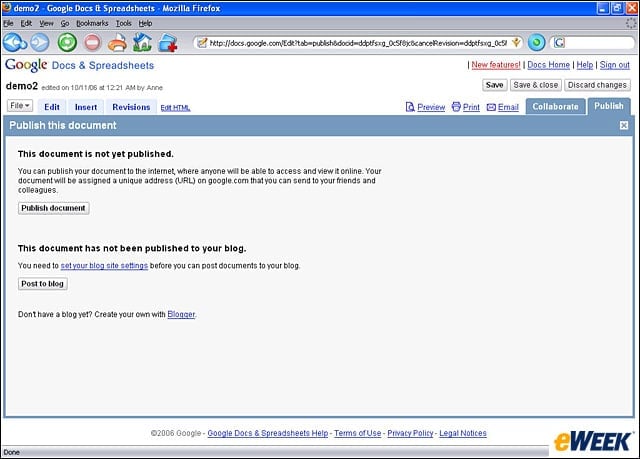
Task: Click the Save button
Action: 494,85
